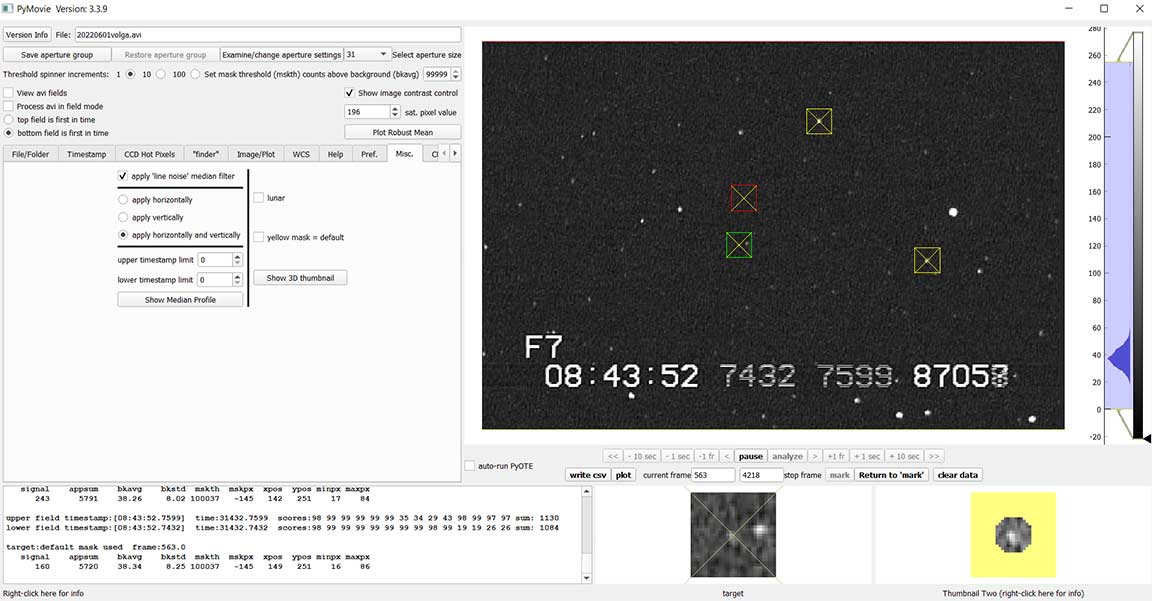Viewport: 1152px width, 601px height.
Task: Select the lower right yellow aperture box
Action: point(927,260)
